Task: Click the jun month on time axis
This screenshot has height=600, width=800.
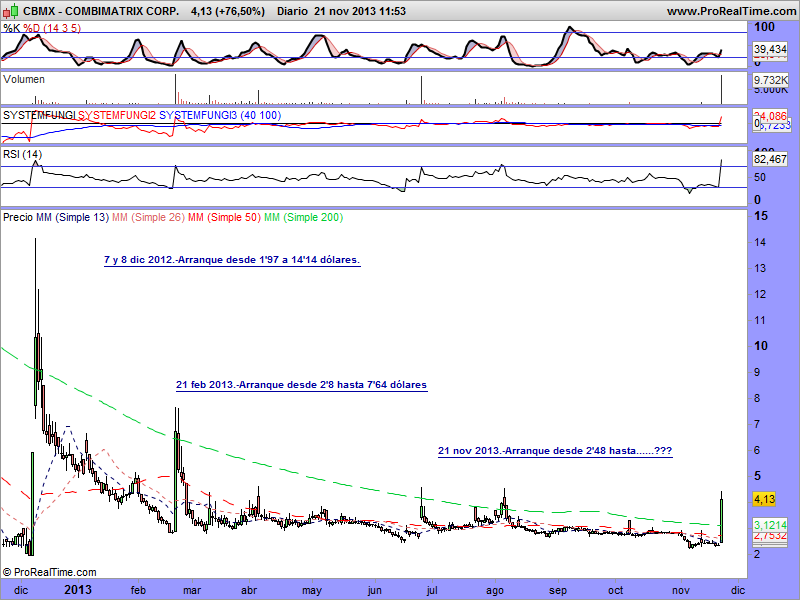Action: (374, 591)
